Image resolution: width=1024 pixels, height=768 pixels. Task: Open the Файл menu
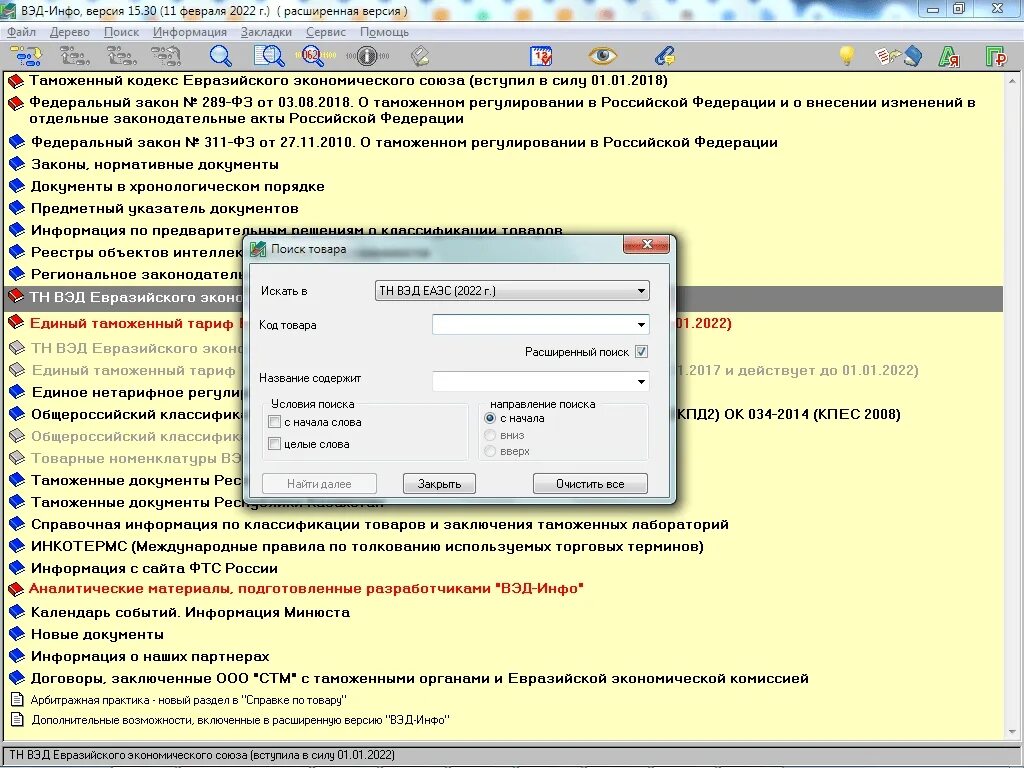(22, 32)
